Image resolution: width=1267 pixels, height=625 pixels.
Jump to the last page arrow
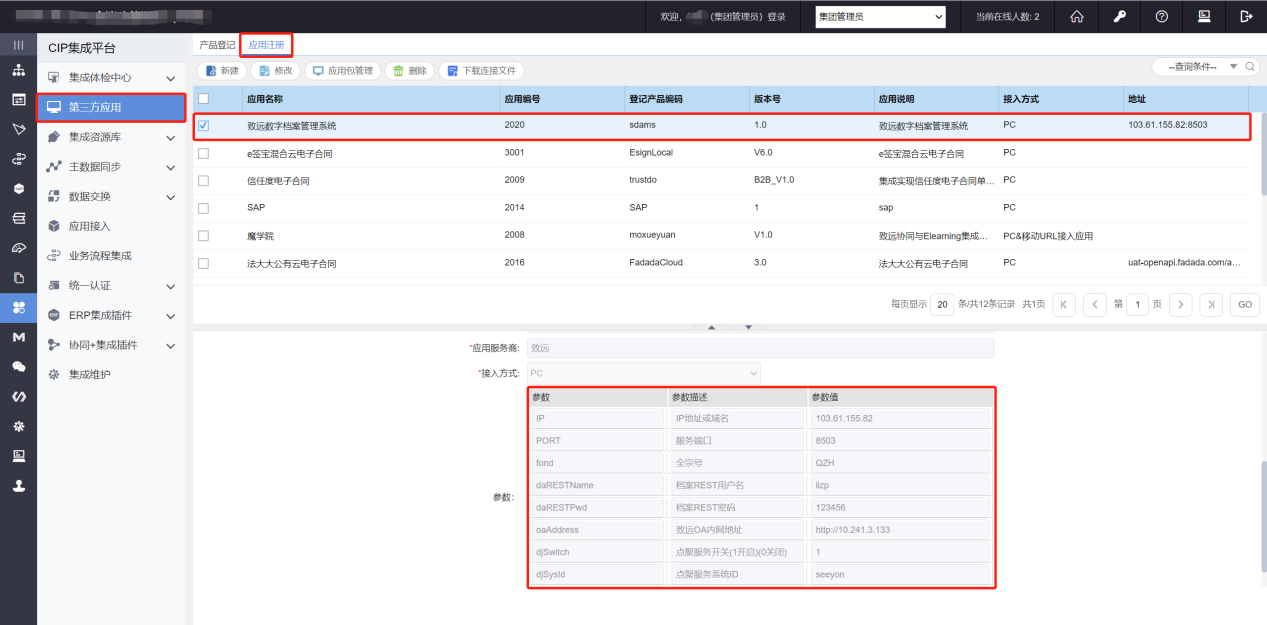click(1211, 305)
